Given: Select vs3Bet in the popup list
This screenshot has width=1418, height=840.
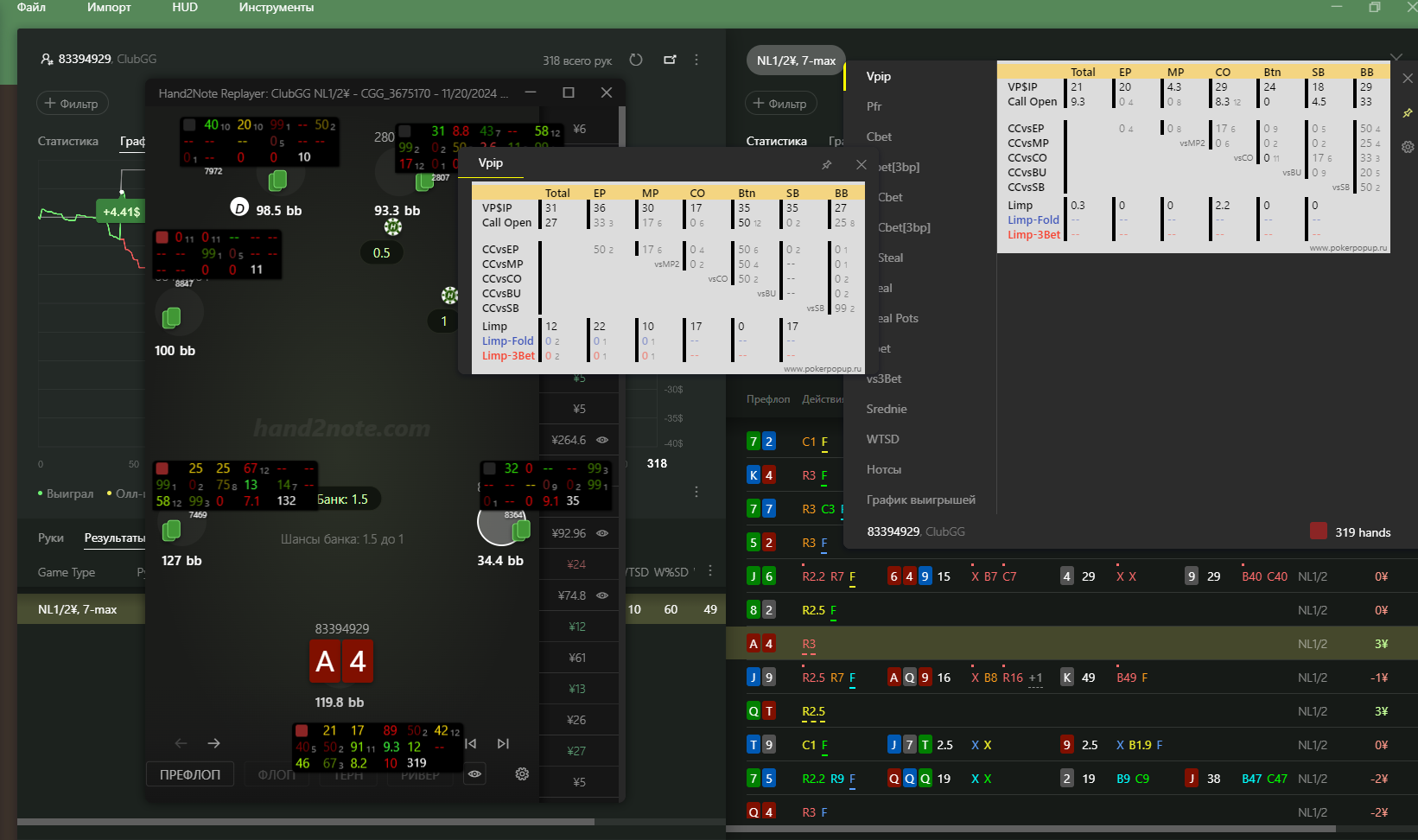Looking at the screenshot, I should 884,379.
